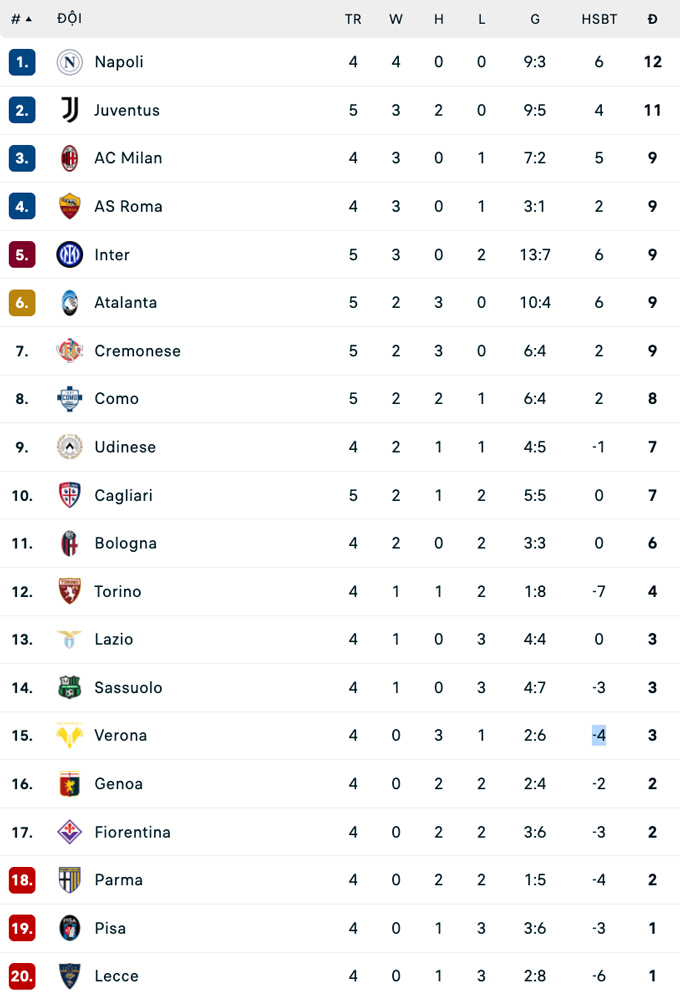Screen dimensions: 680x996
Task: Open the Bologna team link
Action: click(125, 543)
